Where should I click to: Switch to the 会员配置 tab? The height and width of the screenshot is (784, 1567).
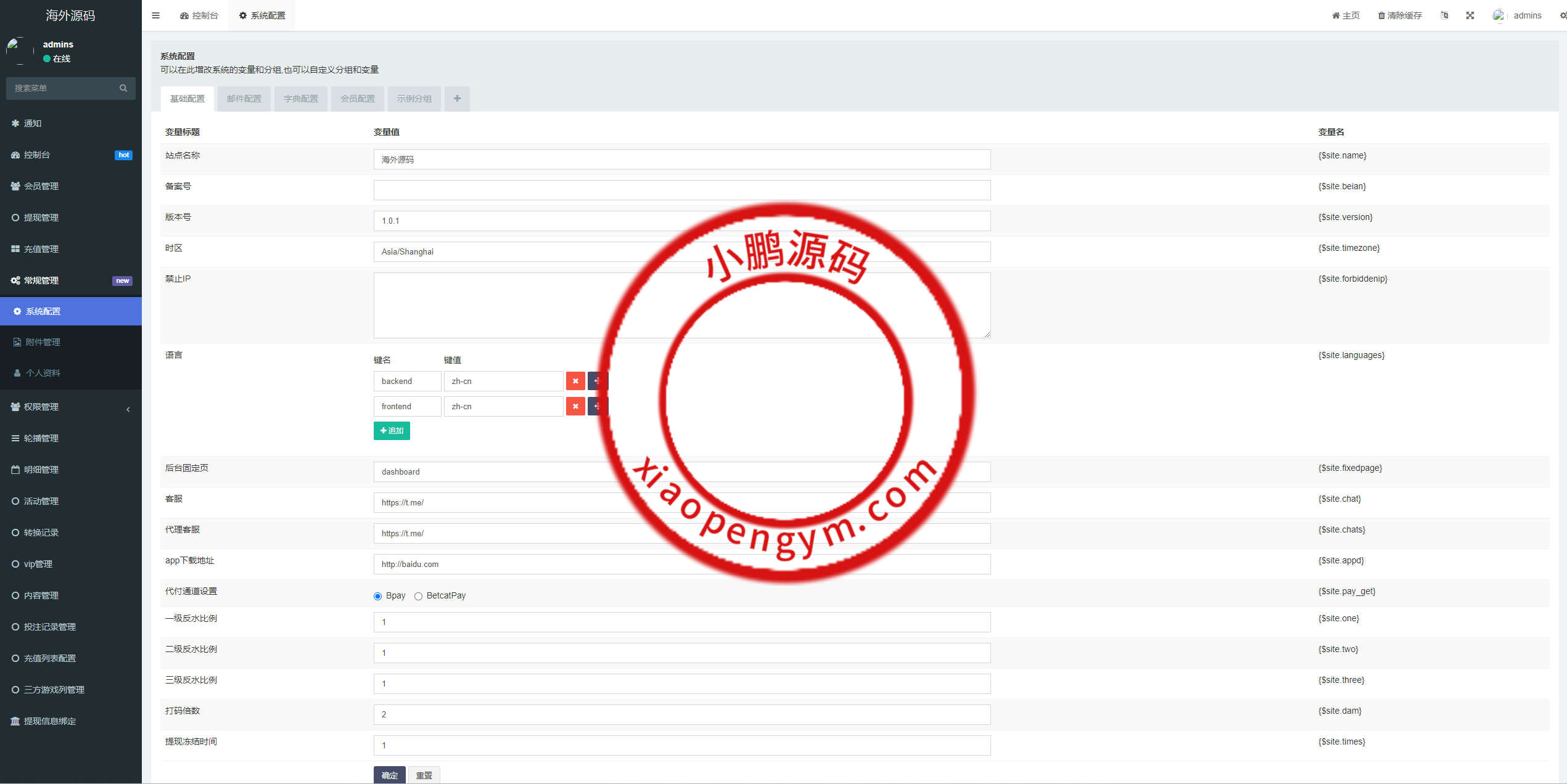(358, 99)
